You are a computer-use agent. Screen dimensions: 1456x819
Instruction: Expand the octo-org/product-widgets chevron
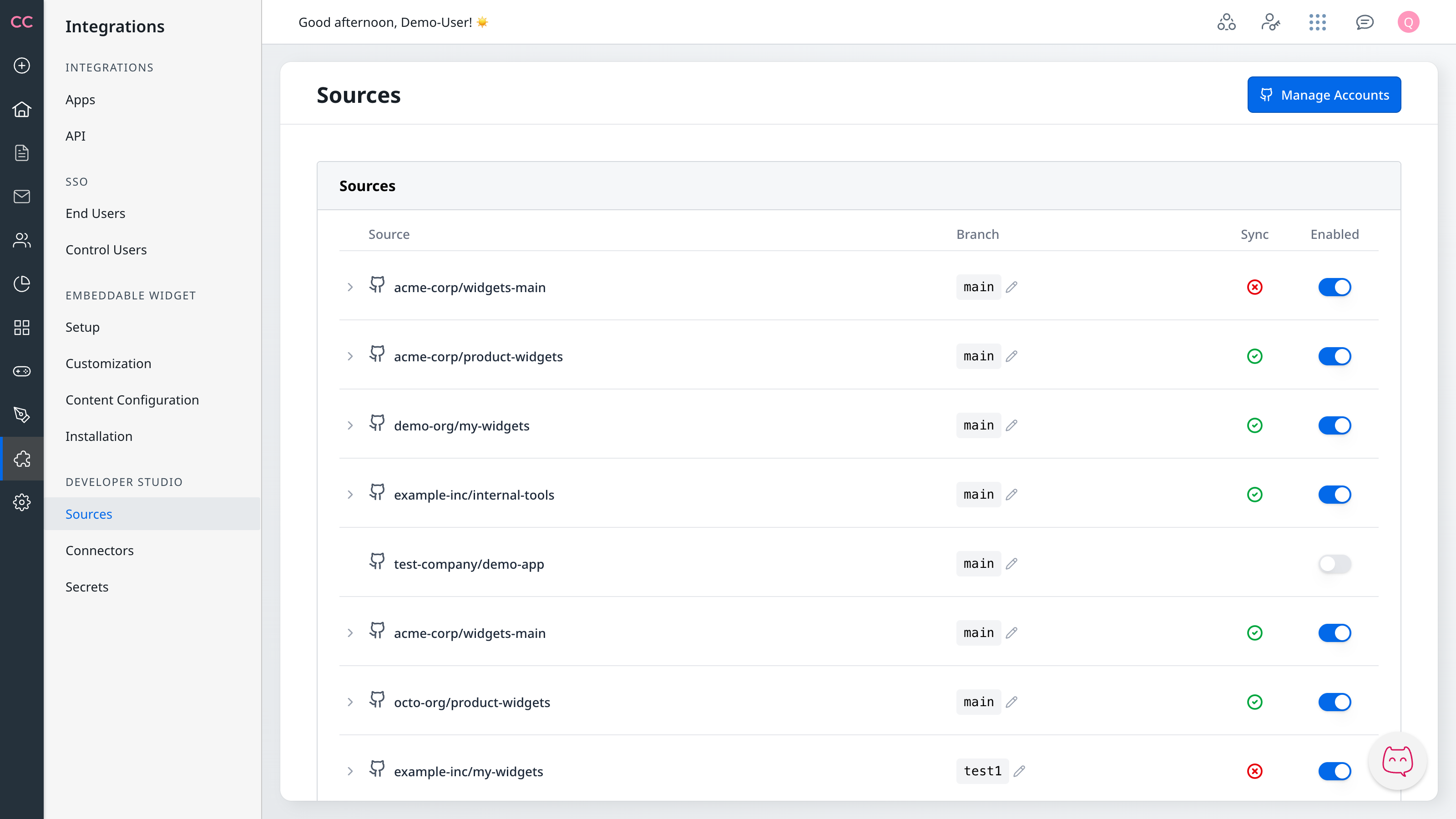pyautogui.click(x=350, y=702)
